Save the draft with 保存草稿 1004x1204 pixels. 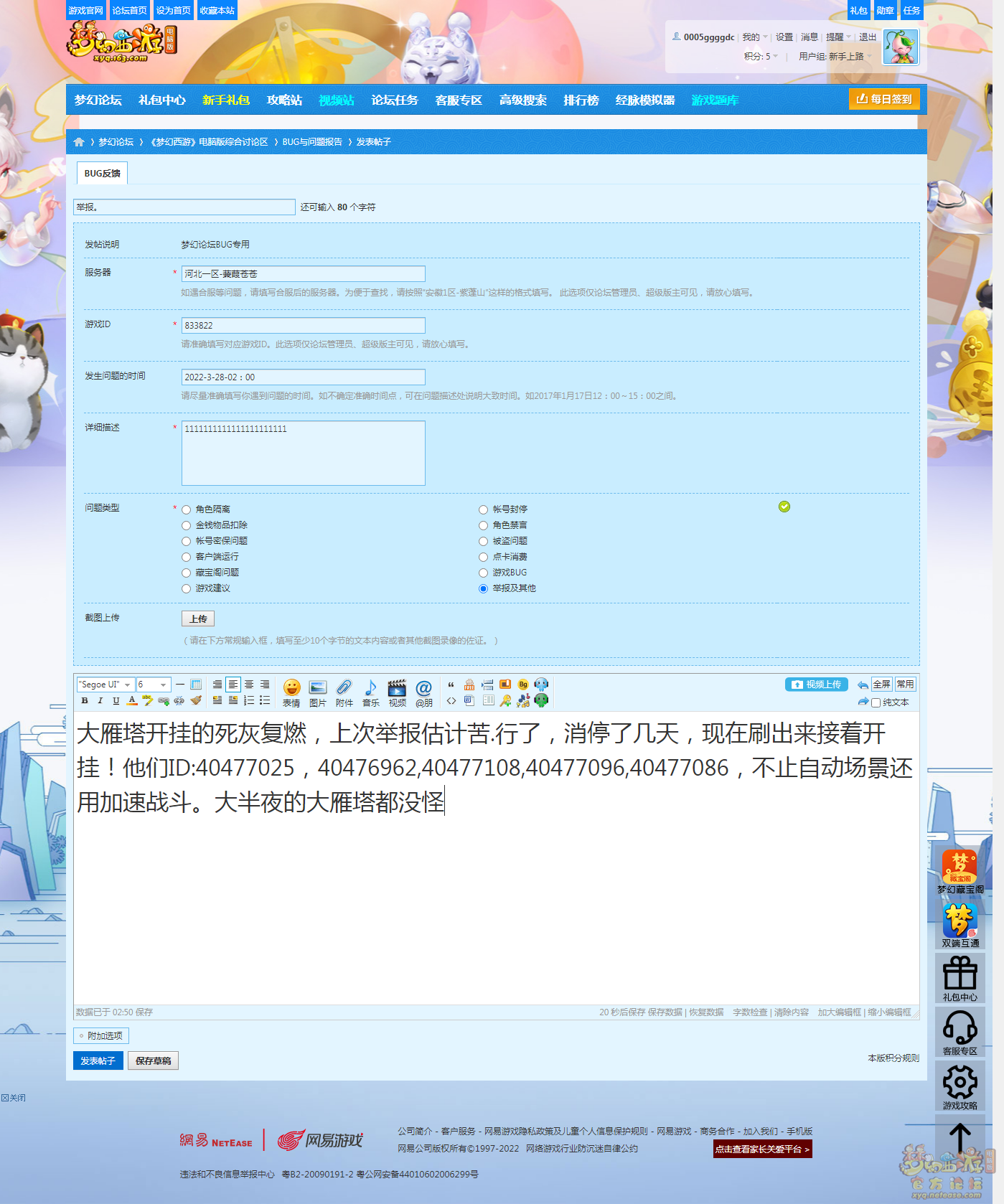[x=153, y=1060]
